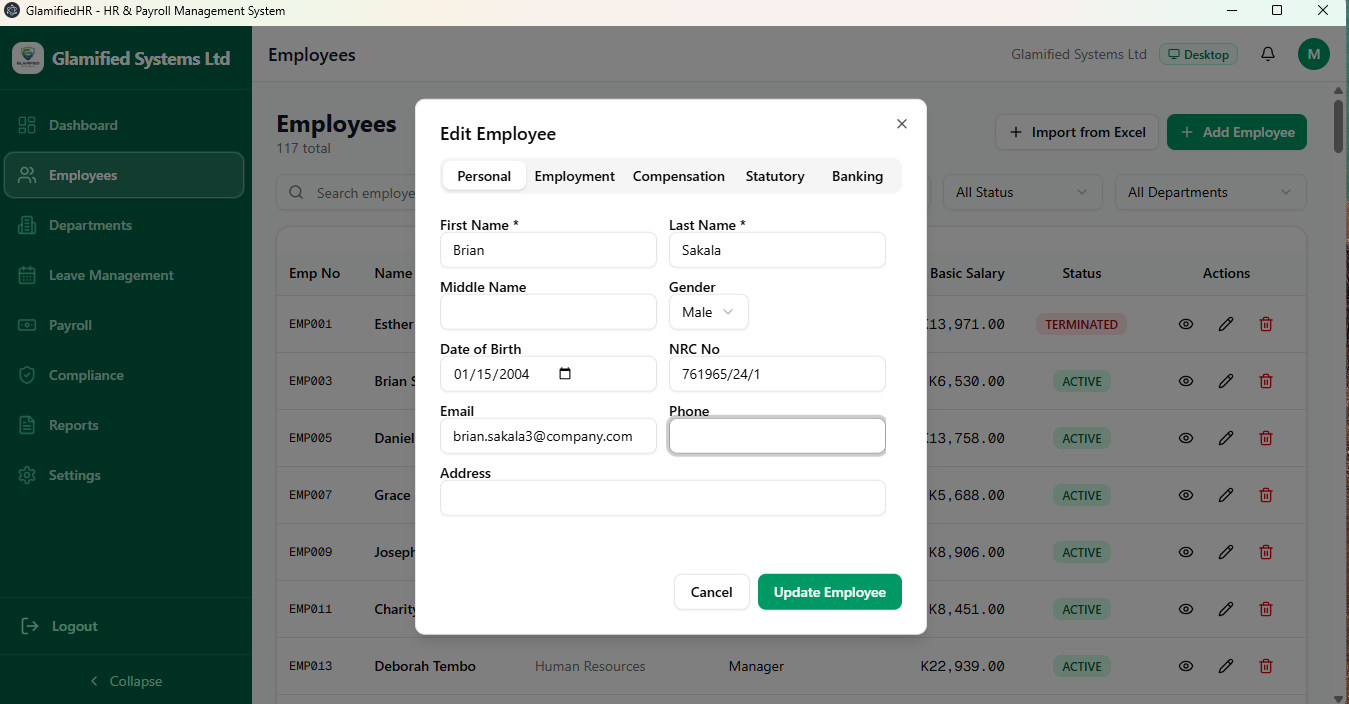The height and width of the screenshot is (704, 1349).
Task: Switch to the Employment tab
Action: click(x=574, y=176)
